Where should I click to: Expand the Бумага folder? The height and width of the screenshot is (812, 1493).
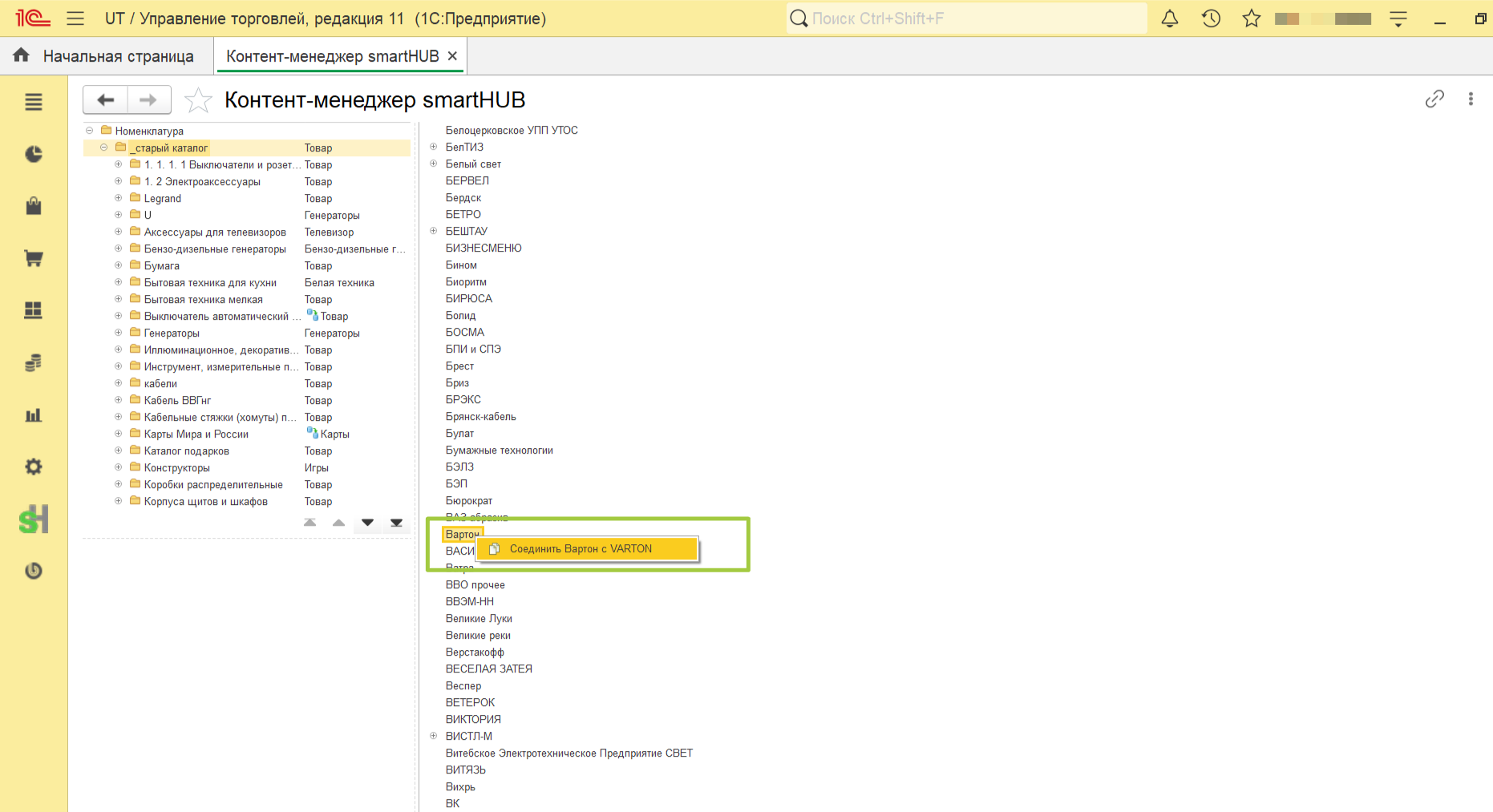(x=119, y=265)
